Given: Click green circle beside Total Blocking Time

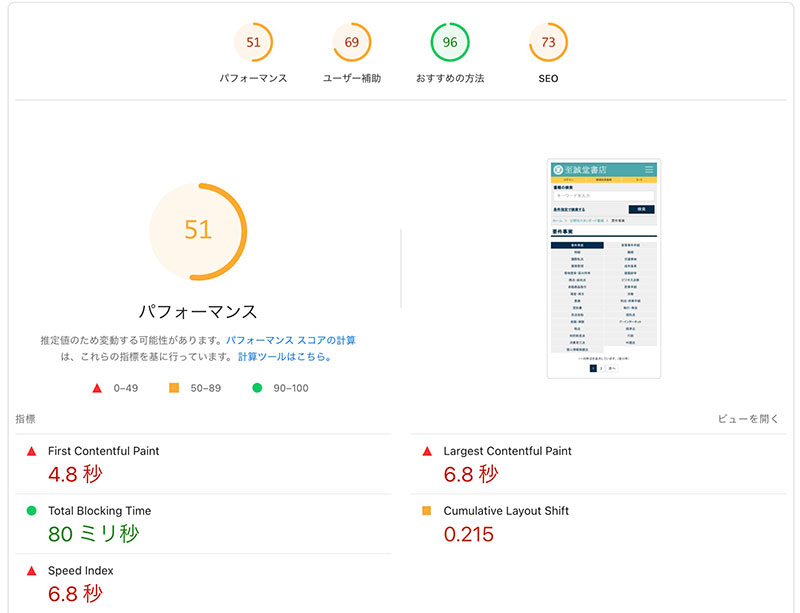Looking at the screenshot, I should (32, 510).
